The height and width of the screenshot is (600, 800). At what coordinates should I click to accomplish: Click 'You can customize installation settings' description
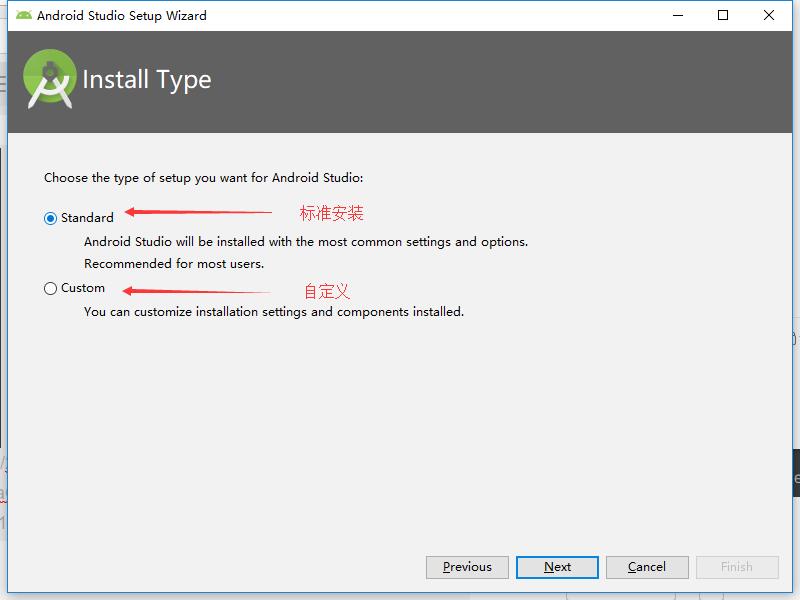pyautogui.click(x=274, y=312)
